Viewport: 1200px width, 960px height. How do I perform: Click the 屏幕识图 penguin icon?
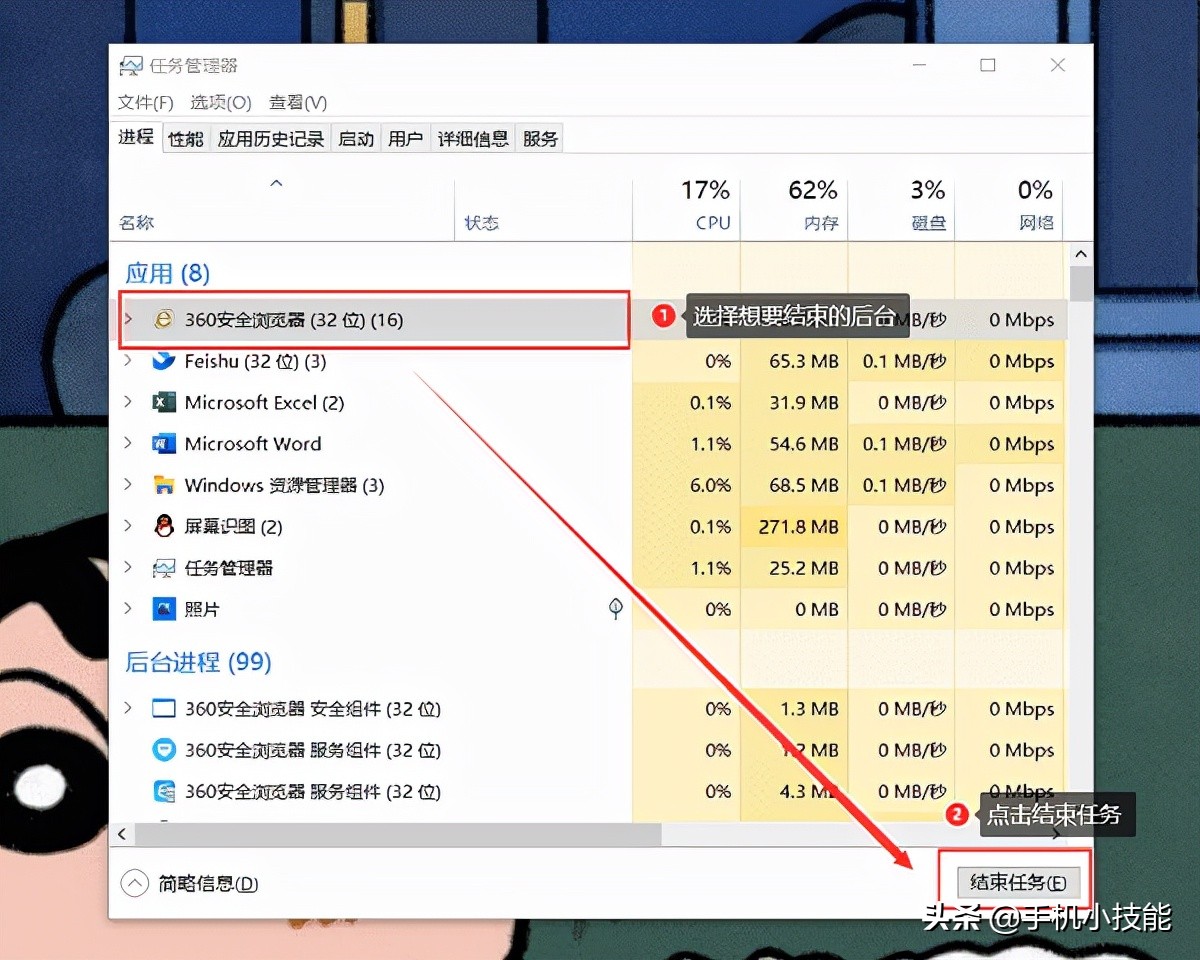[x=163, y=526]
